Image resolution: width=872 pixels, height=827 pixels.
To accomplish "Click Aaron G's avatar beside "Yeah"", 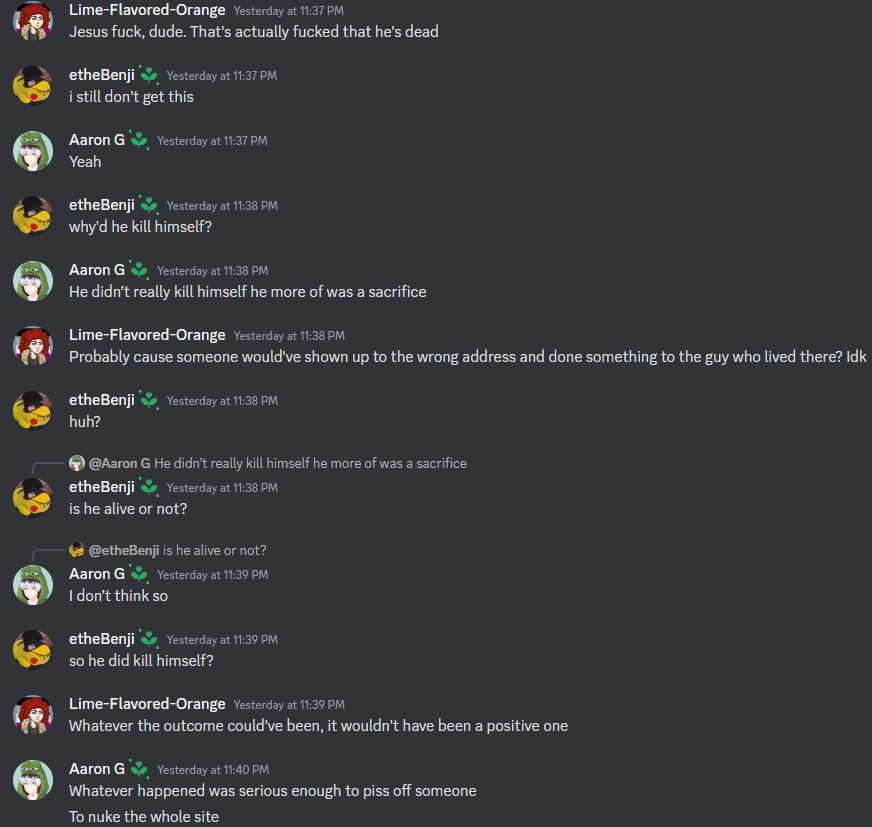I will pyautogui.click(x=33, y=151).
